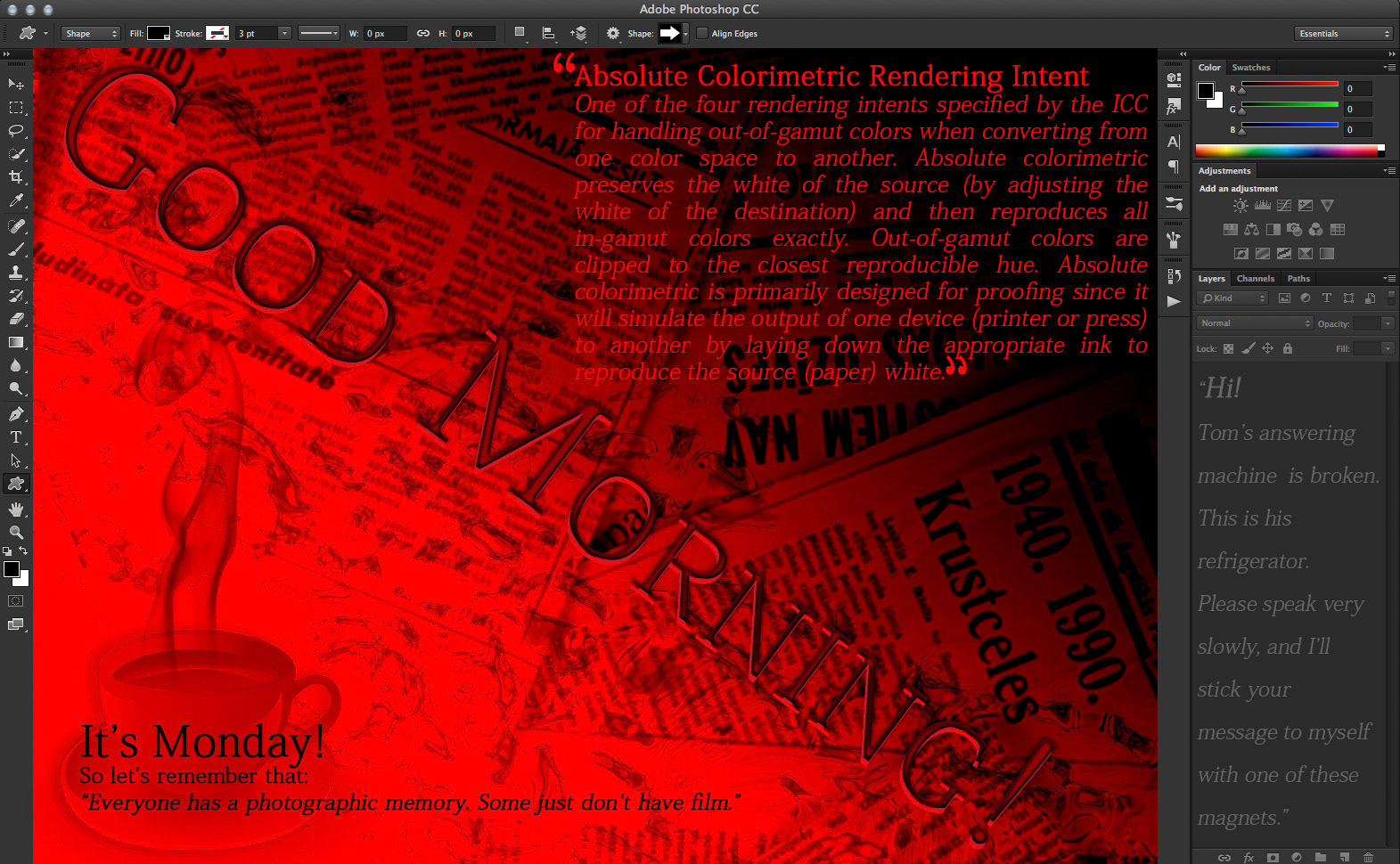Viewport: 1400px width, 864px height.
Task: Add a Color Balance adjustment
Action: [x=1252, y=230]
